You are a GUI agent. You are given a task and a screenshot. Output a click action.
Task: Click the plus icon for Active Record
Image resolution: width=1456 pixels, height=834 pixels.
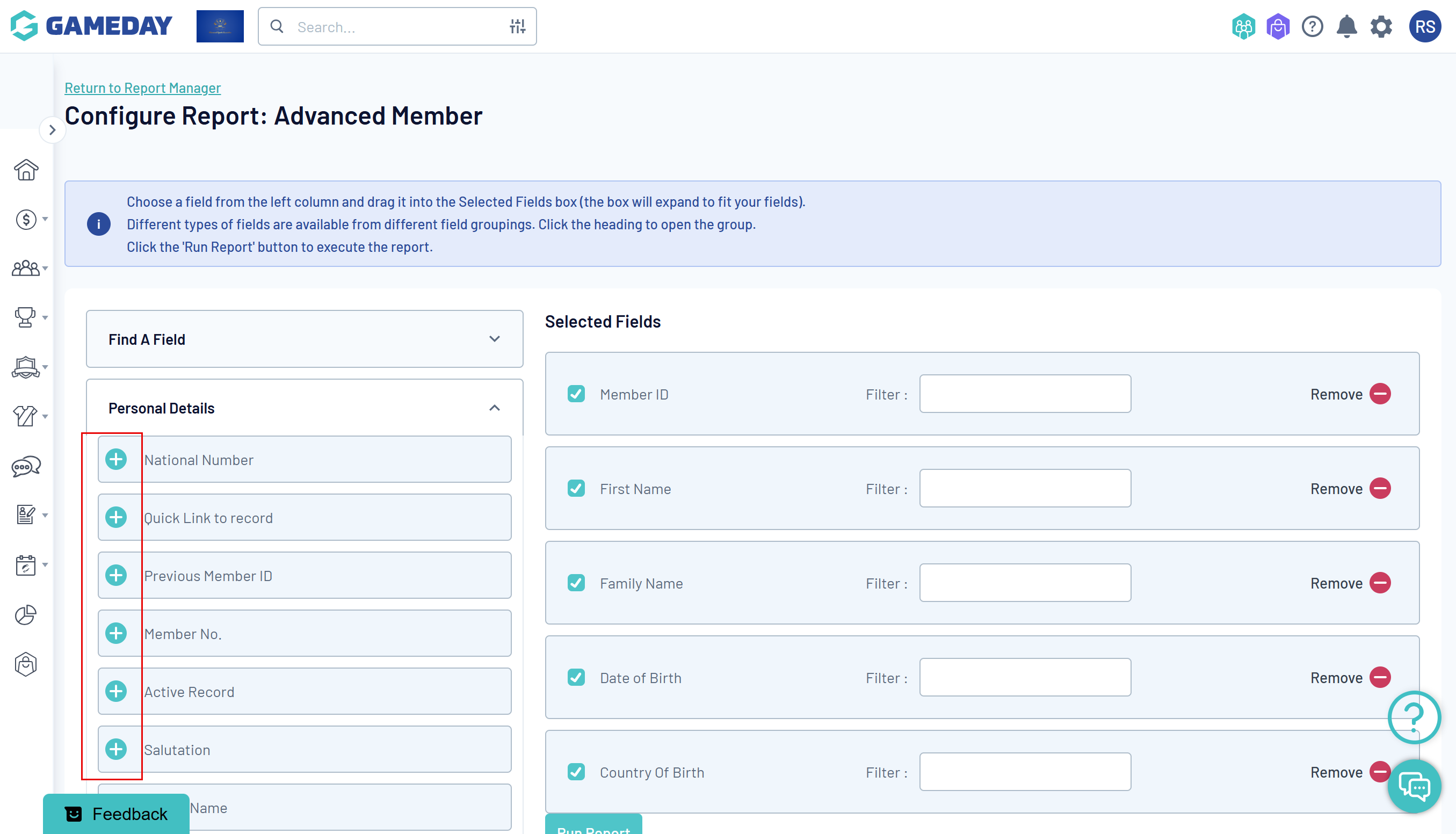pos(116,691)
